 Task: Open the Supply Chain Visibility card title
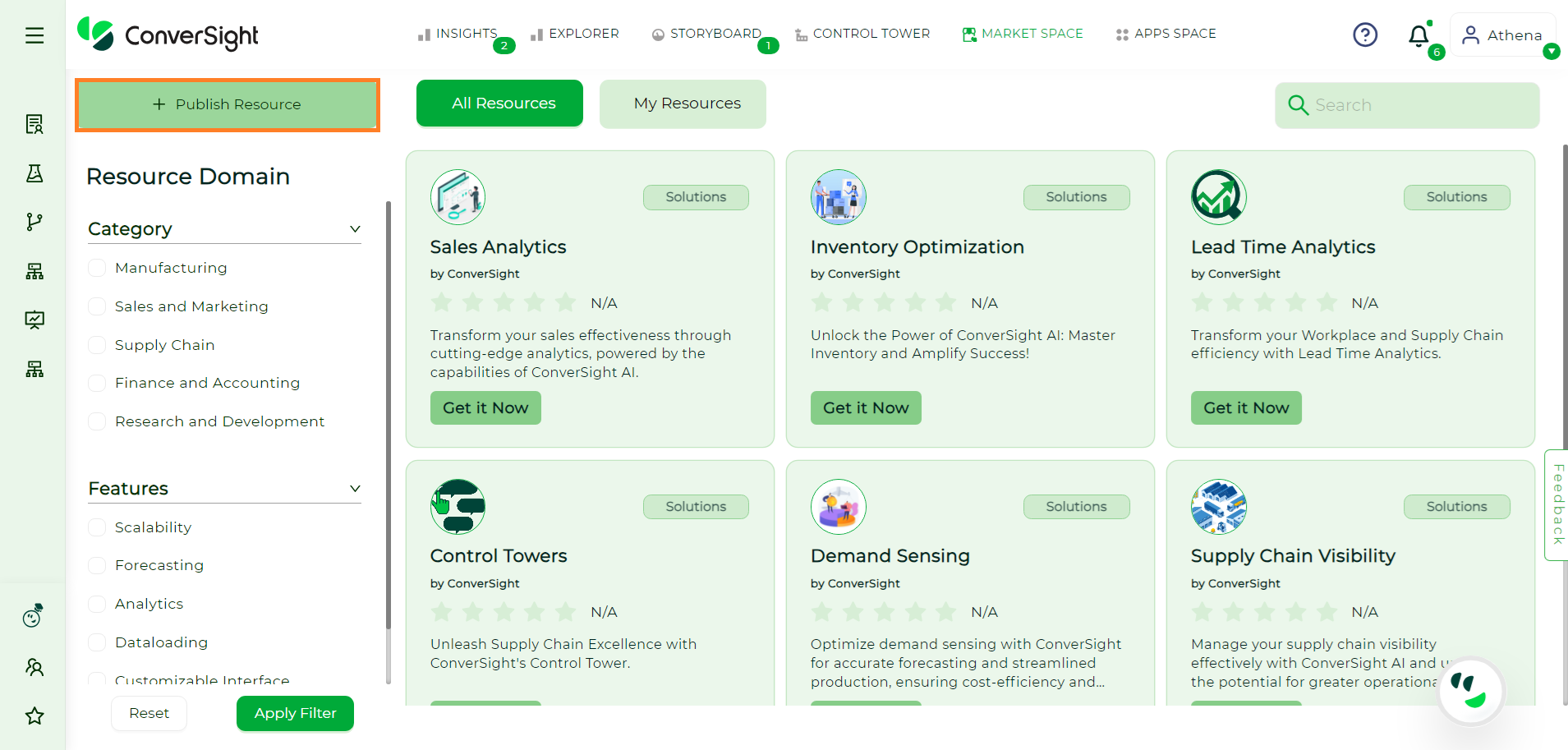(x=1293, y=556)
